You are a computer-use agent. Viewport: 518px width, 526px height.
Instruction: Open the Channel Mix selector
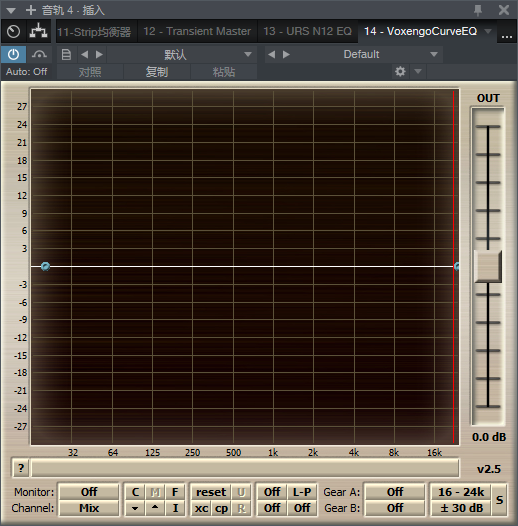click(89, 508)
